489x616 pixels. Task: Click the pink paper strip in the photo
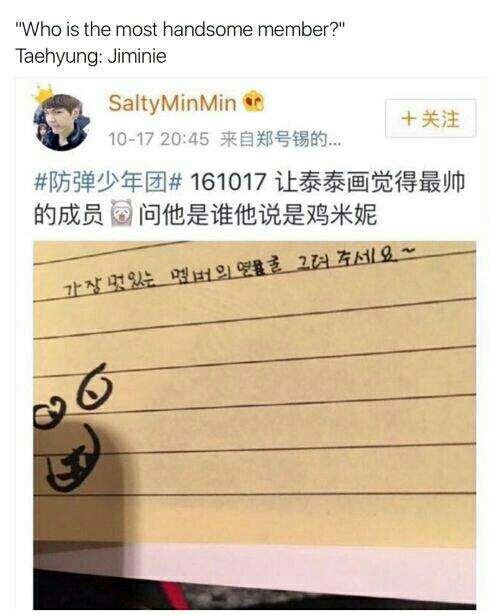click(x=255, y=564)
